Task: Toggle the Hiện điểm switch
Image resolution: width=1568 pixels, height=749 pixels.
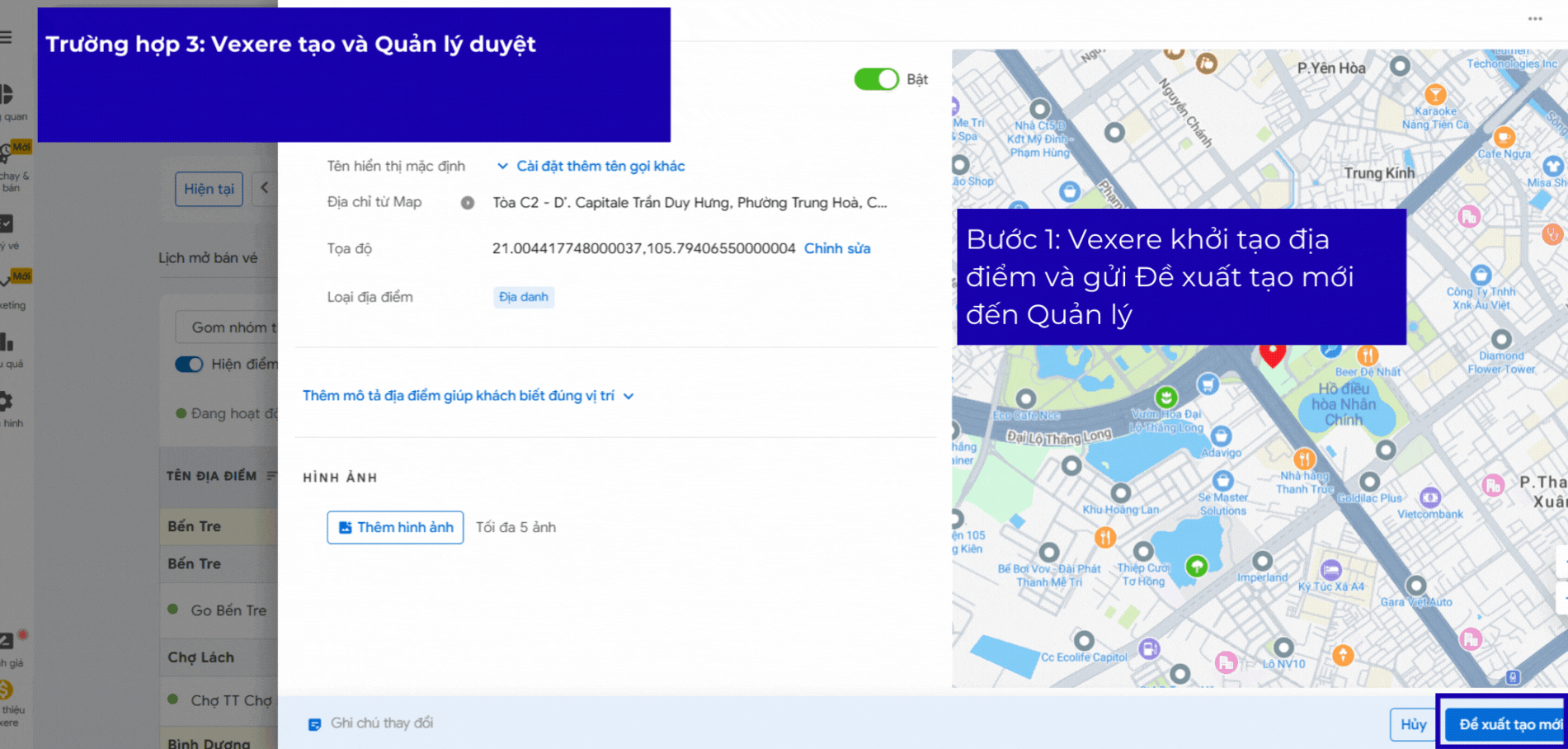Action: (189, 365)
